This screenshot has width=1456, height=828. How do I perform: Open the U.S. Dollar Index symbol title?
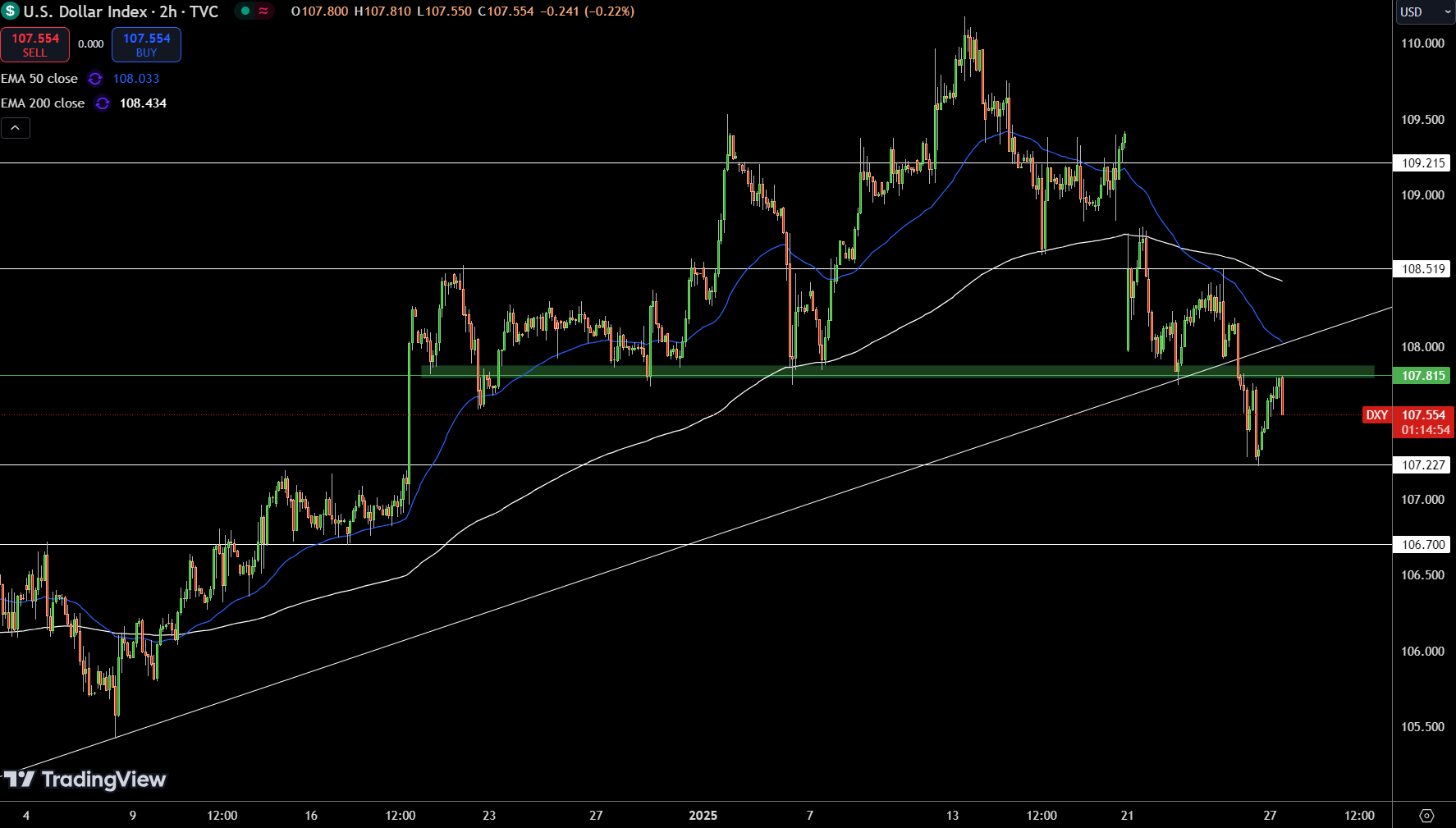coord(121,11)
